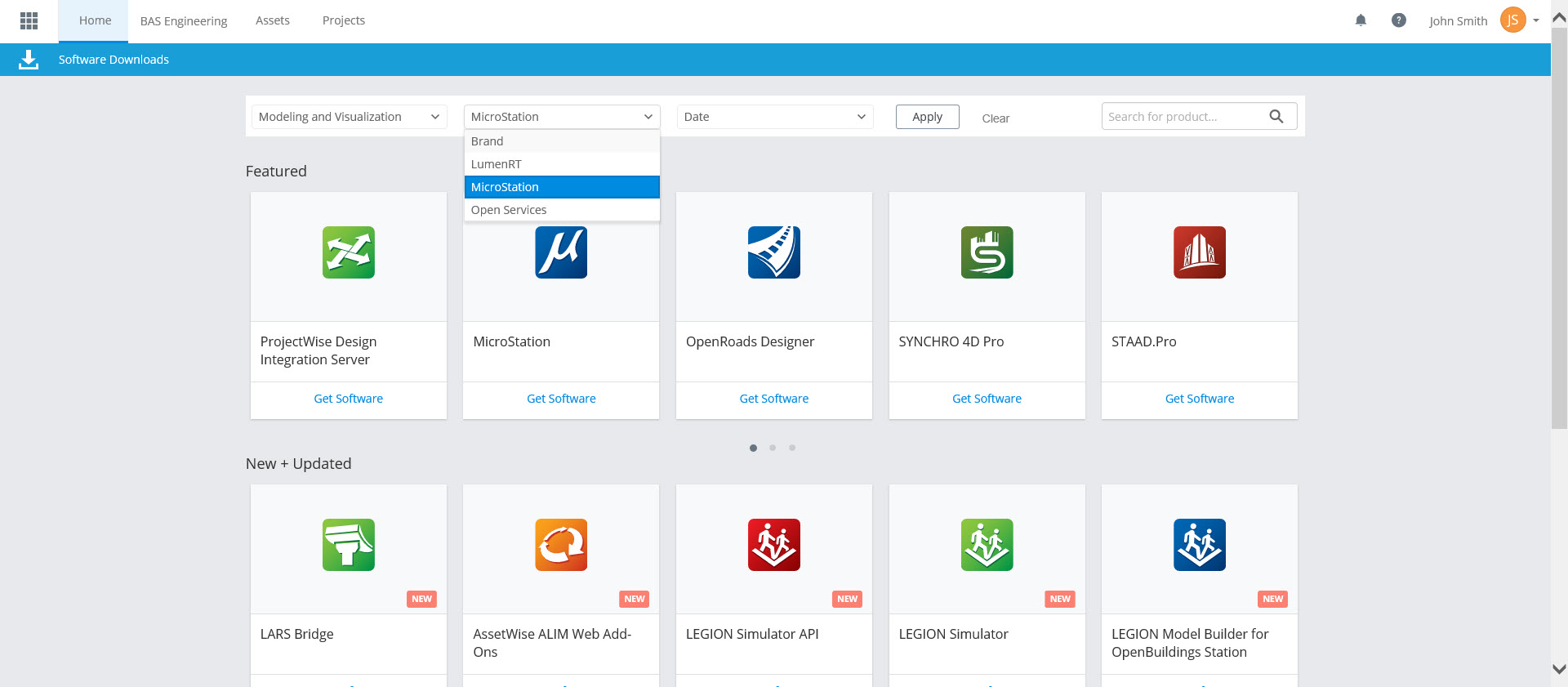Click the scrollbar up arrow

click(x=1559, y=17)
